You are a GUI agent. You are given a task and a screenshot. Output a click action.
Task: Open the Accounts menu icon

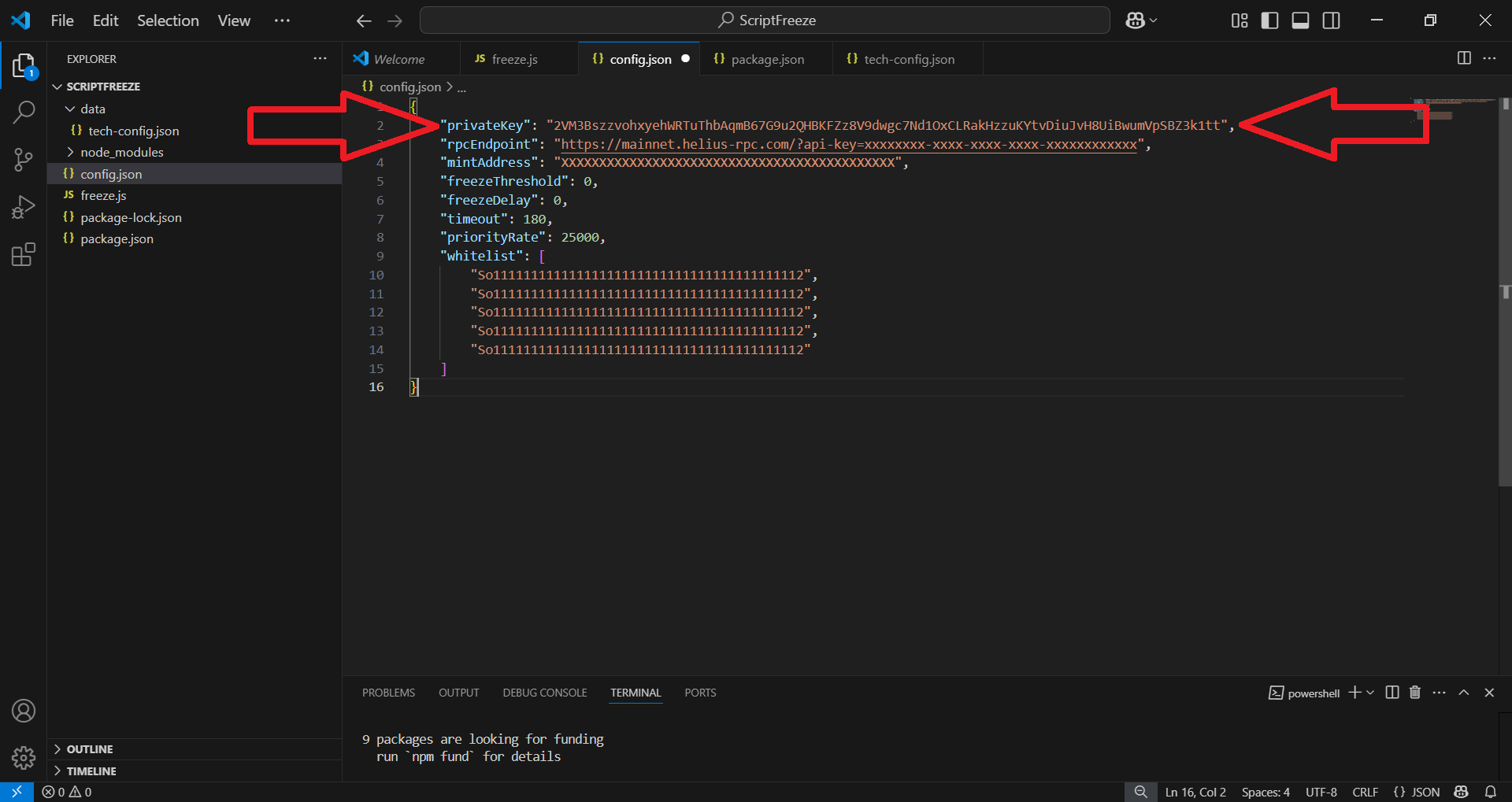24,711
